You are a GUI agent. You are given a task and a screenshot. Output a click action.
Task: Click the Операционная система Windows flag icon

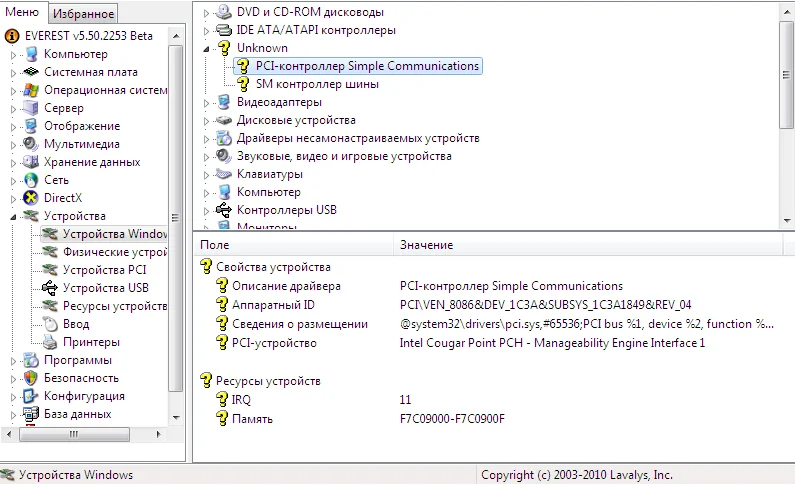coord(31,90)
